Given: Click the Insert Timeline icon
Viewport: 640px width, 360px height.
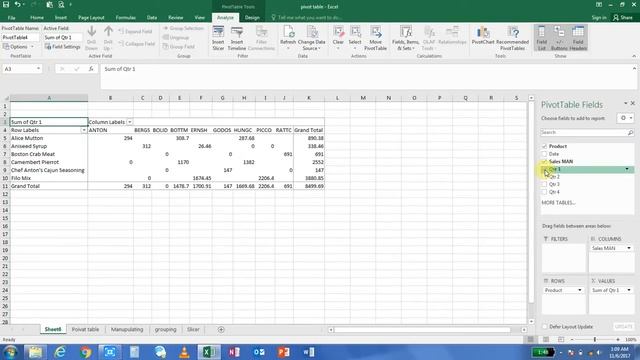Looking at the screenshot, I should point(237,38).
